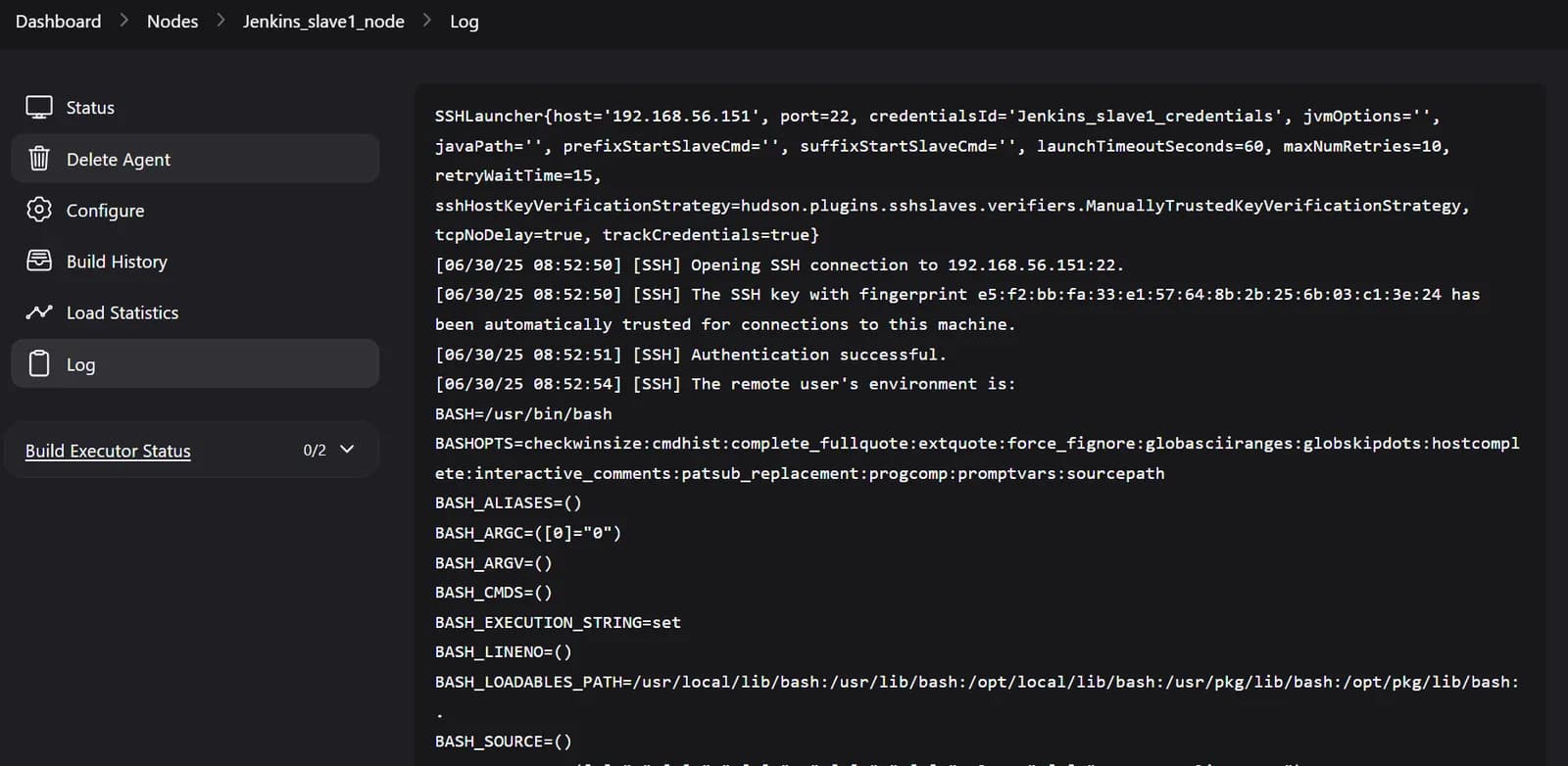Click the BASH_LINENO=() line

[504, 652]
